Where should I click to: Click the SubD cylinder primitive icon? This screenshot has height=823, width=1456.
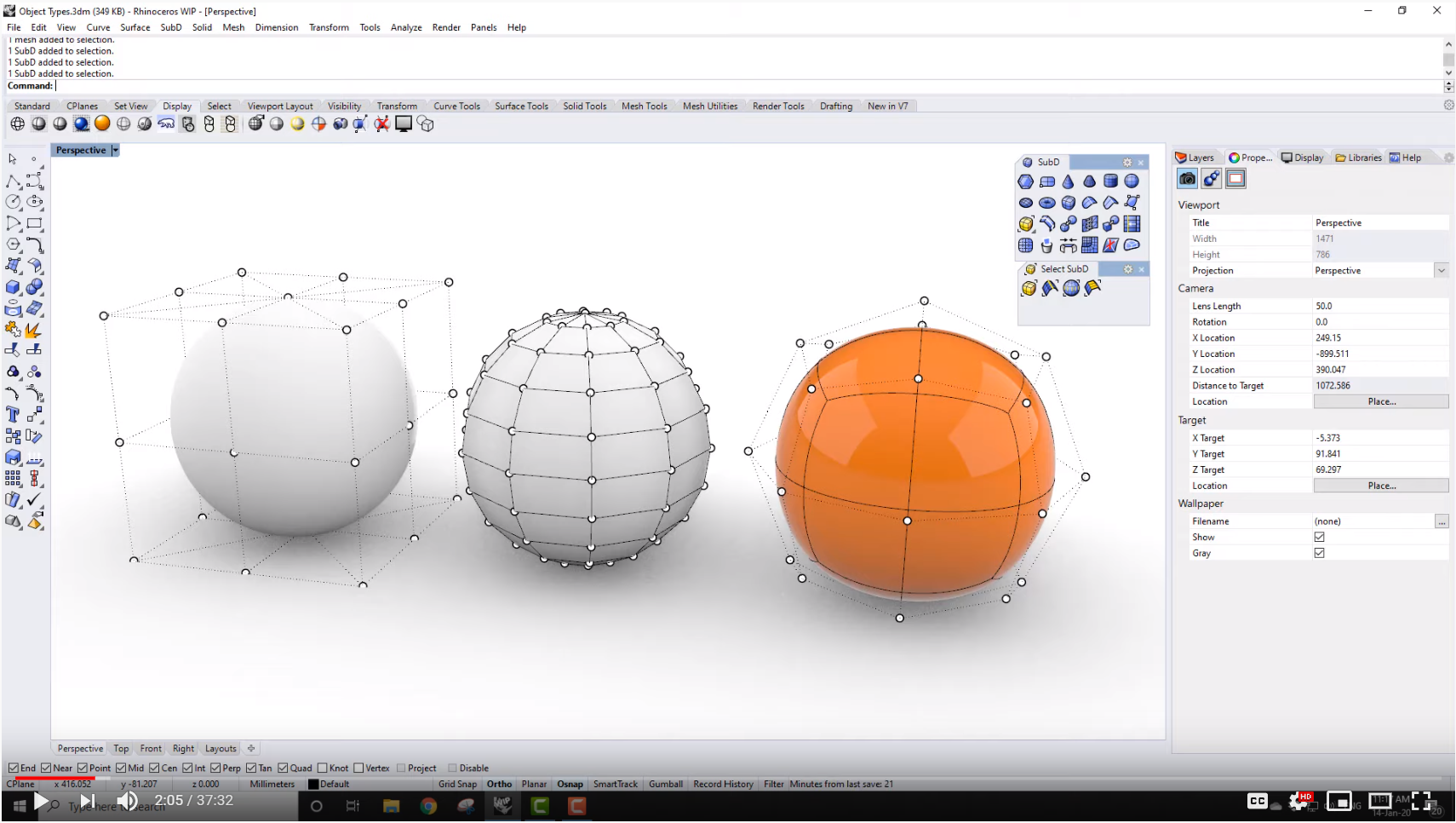point(1110,181)
